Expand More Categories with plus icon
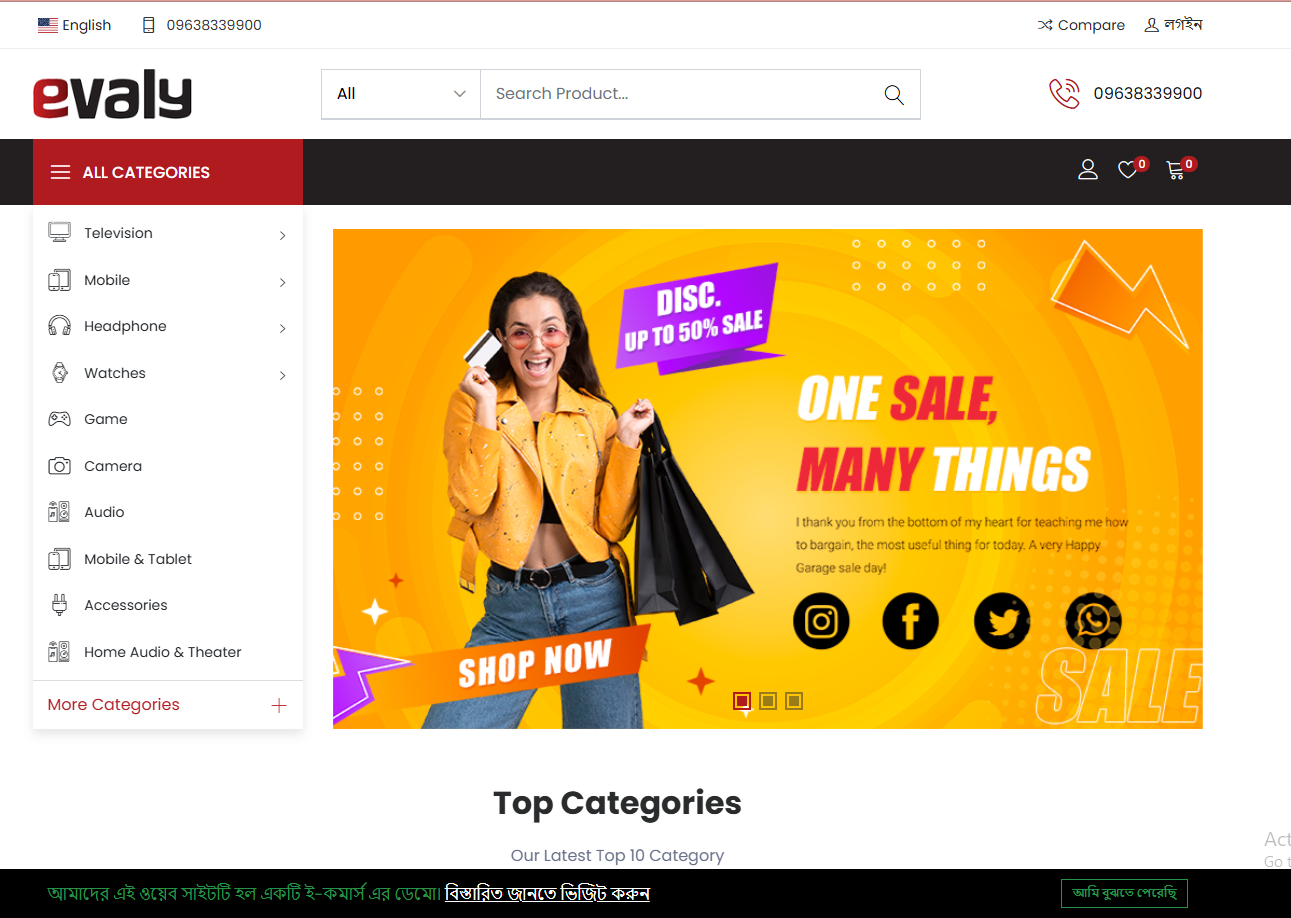Image resolution: width=1291 pixels, height=918 pixels. (x=279, y=705)
